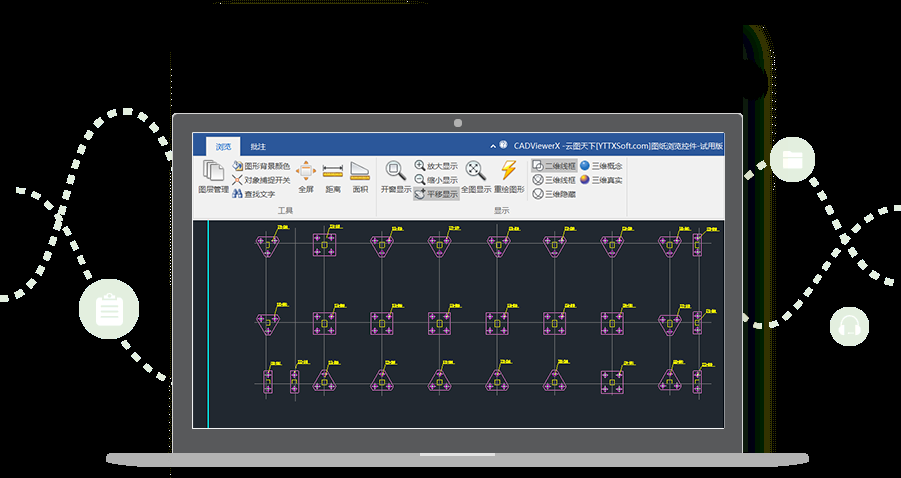Click 缩小显示 to zoom out

[436, 180]
